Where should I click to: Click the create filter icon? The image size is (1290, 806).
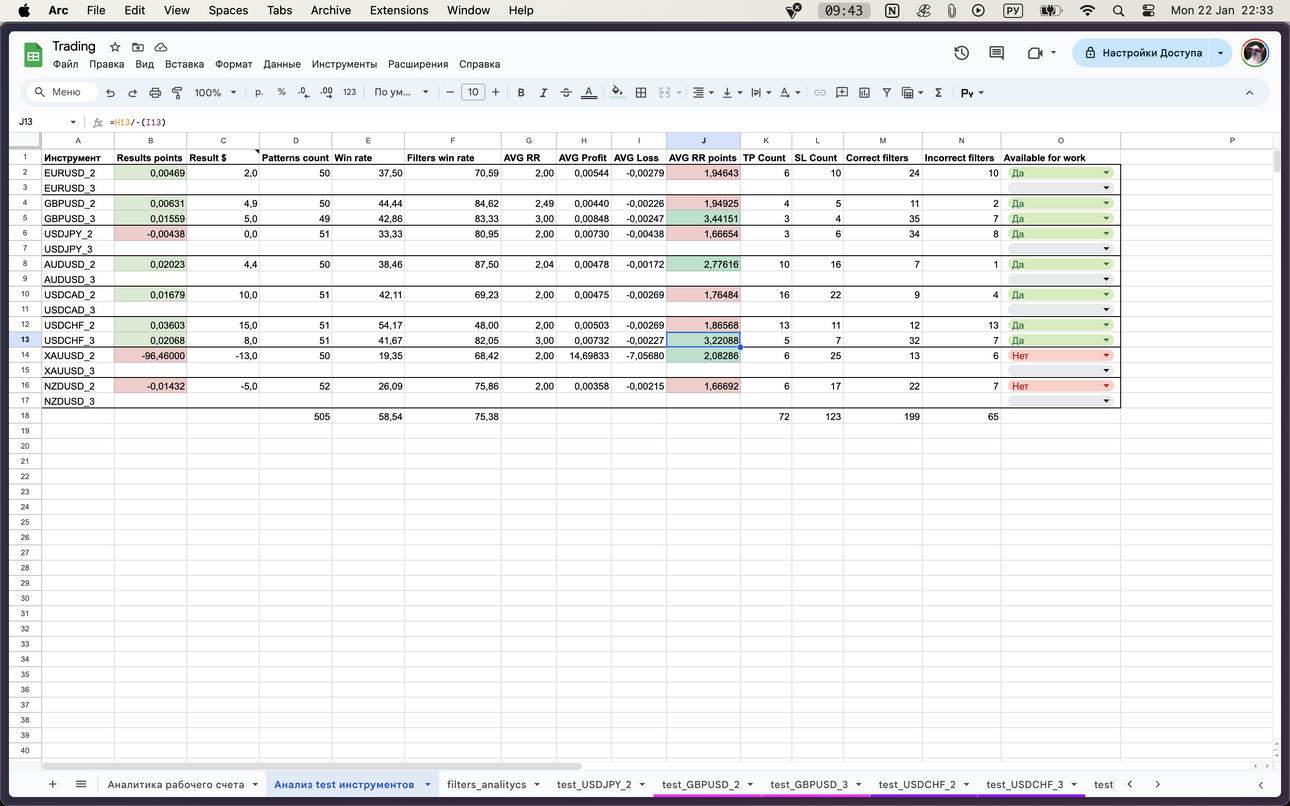[886, 93]
